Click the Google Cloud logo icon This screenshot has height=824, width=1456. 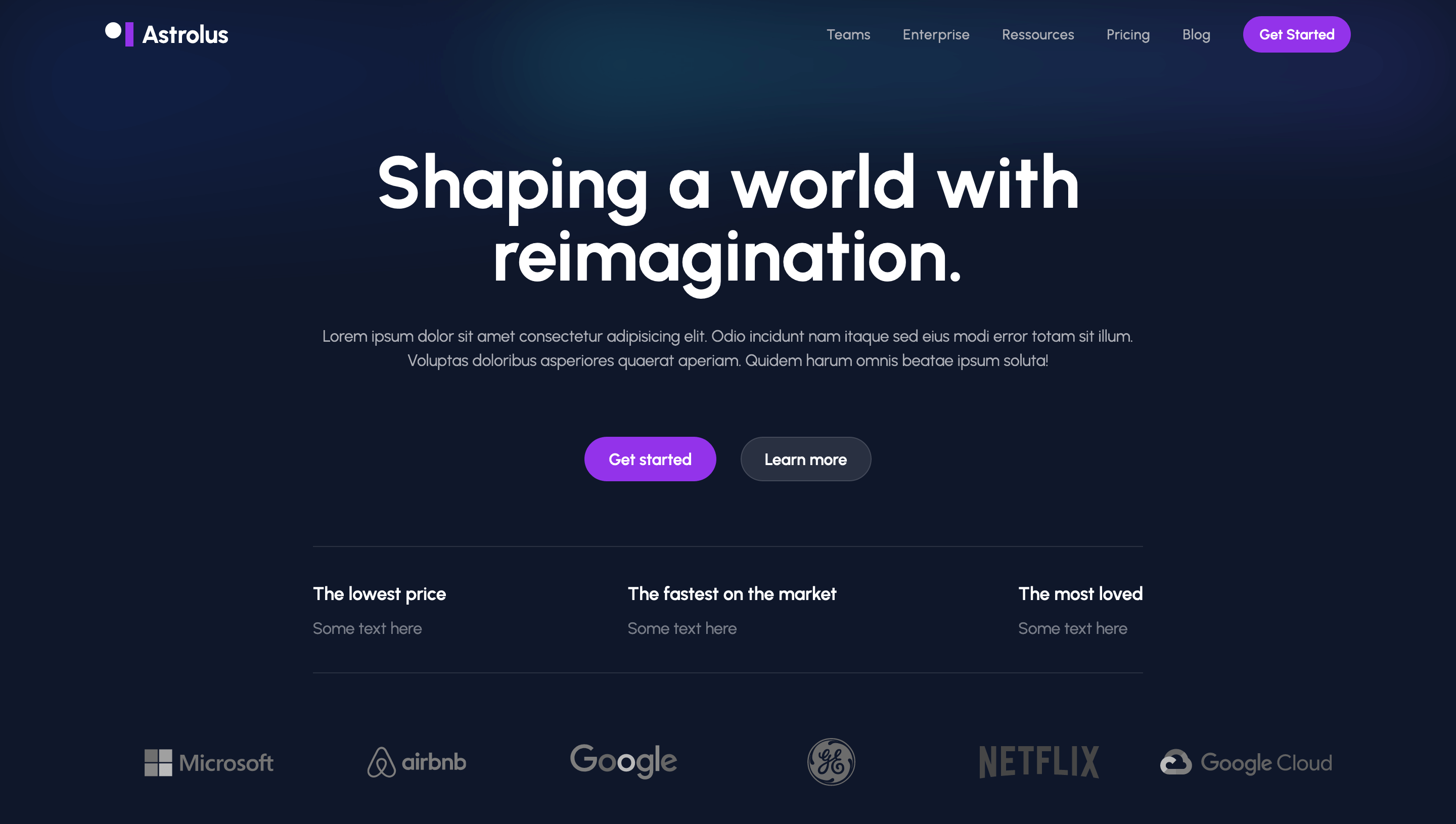click(1174, 763)
